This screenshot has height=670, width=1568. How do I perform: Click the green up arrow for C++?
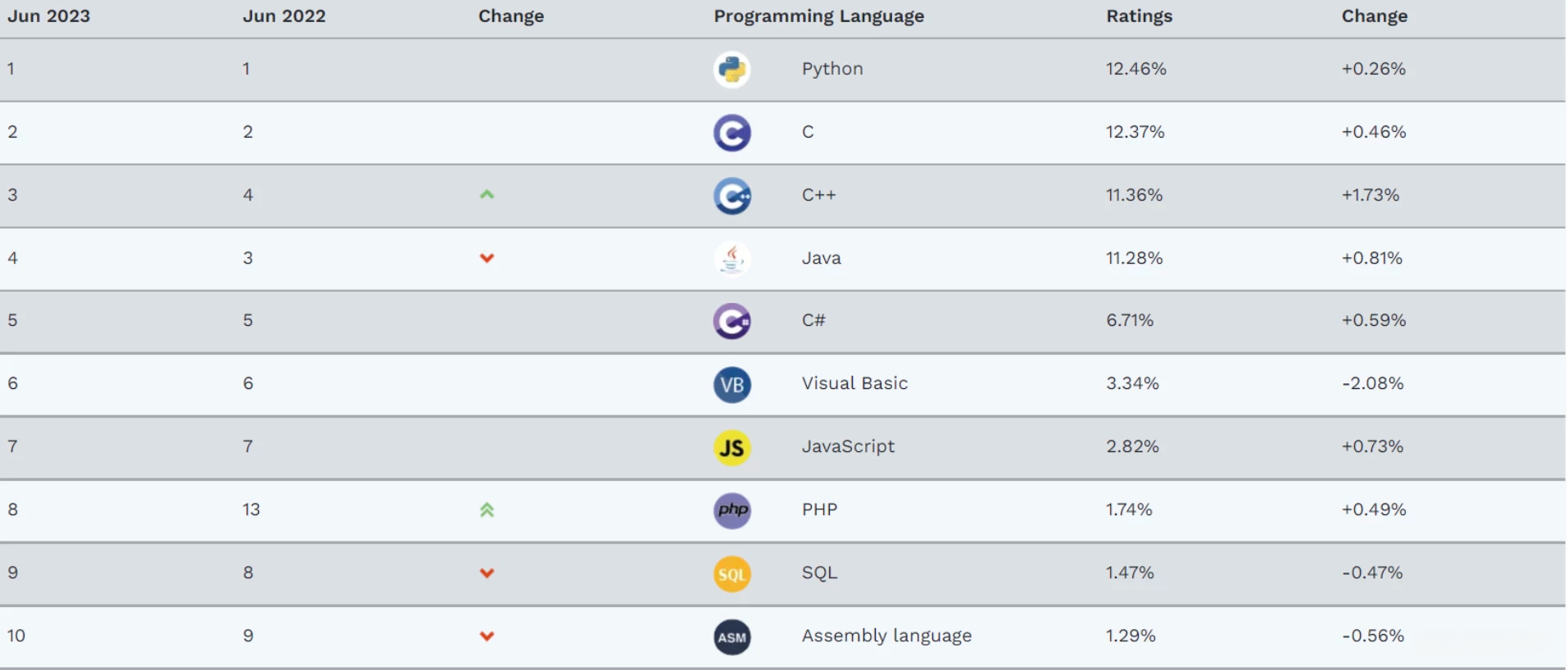pos(487,195)
